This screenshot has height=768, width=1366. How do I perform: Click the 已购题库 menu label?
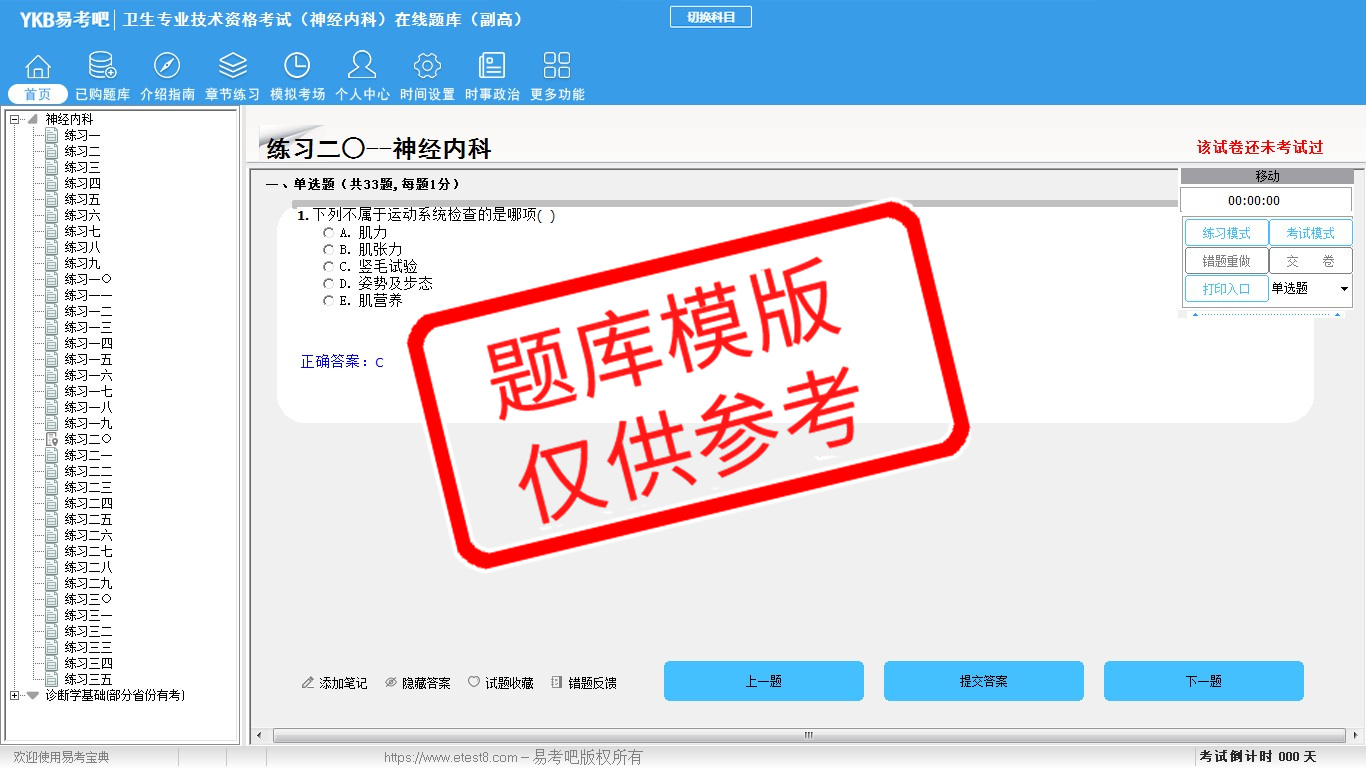pyautogui.click(x=102, y=95)
